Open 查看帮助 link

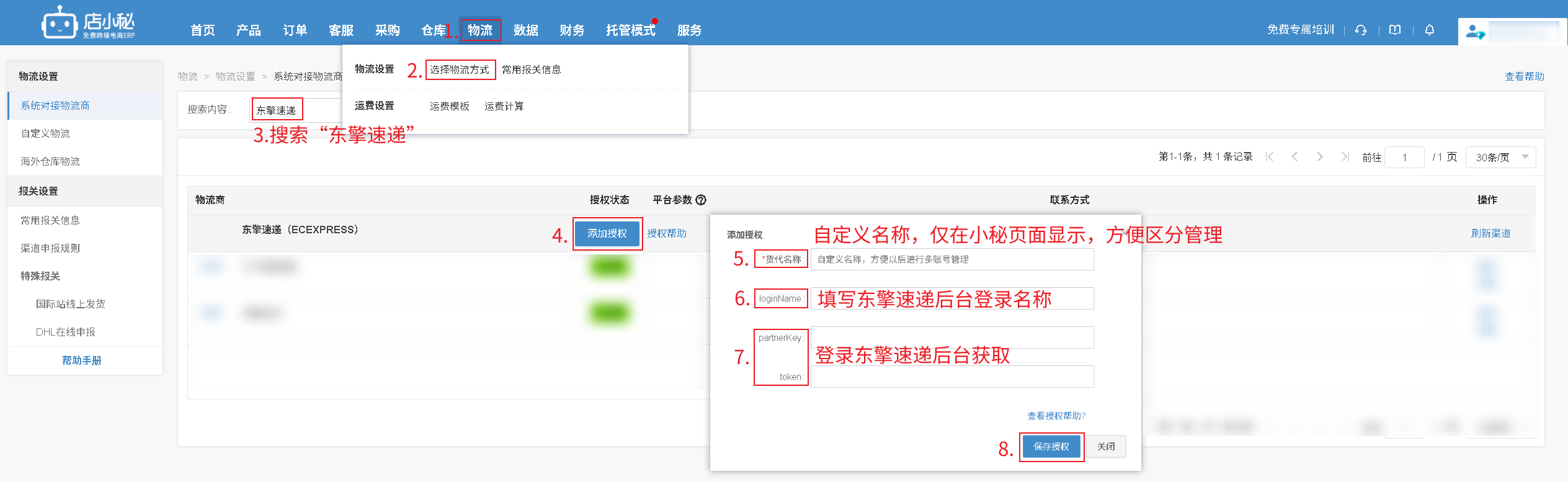pyautogui.click(x=1525, y=76)
